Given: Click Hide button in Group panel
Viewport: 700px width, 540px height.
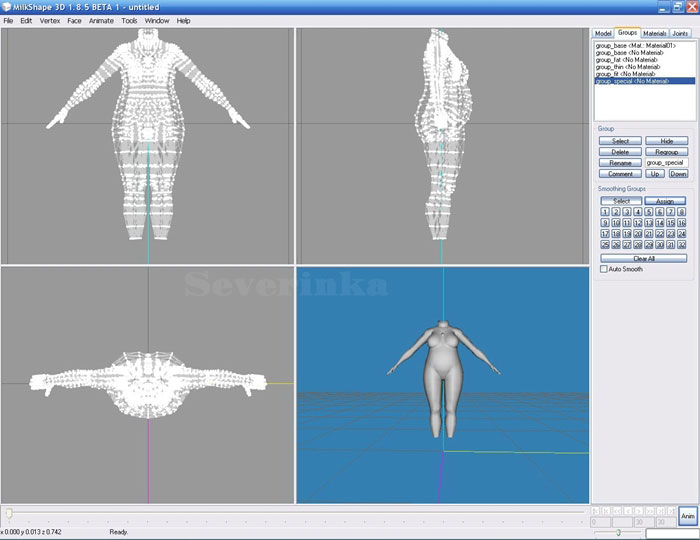Looking at the screenshot, I should [666, 141].
